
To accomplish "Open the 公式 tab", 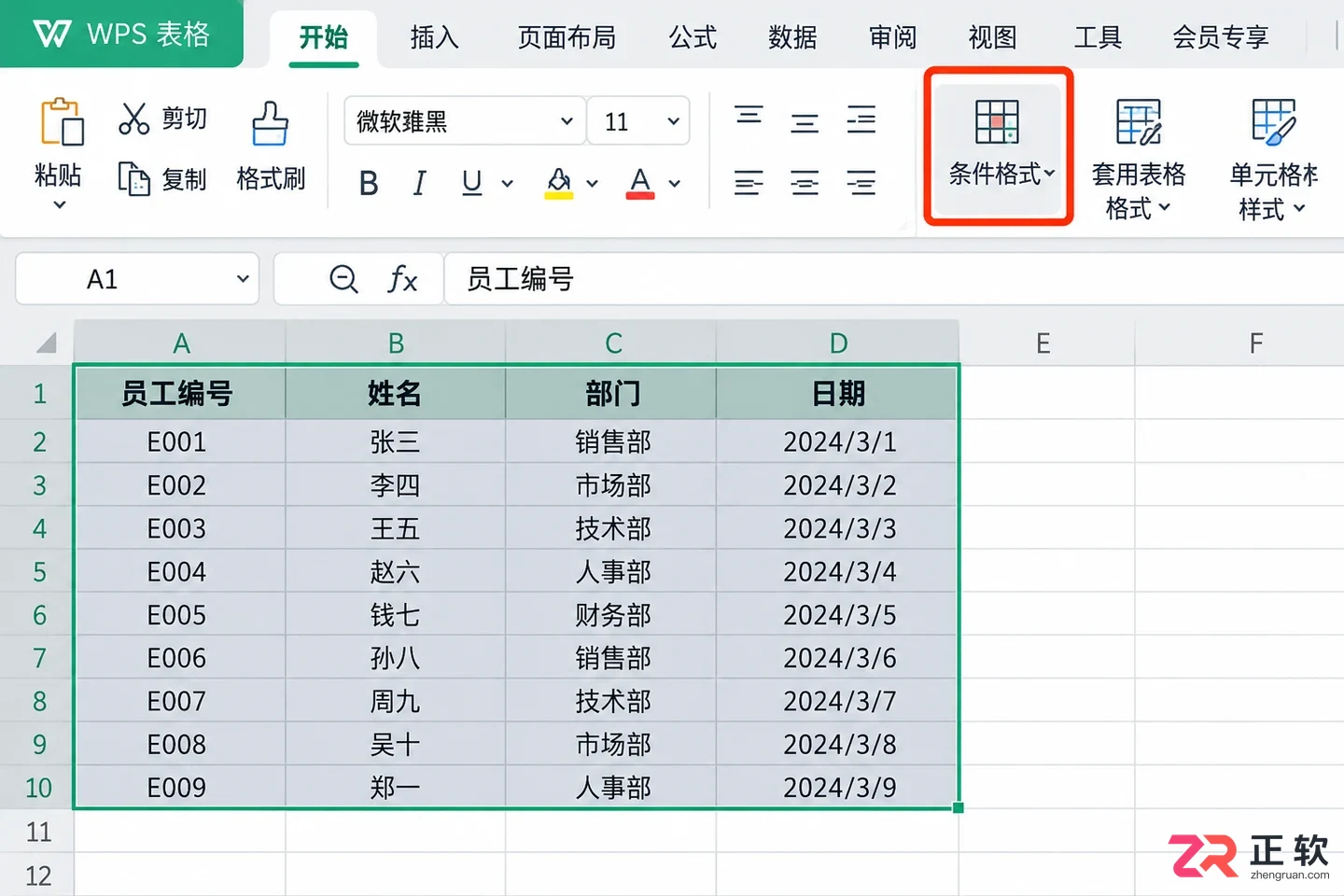I will [693, 37].
